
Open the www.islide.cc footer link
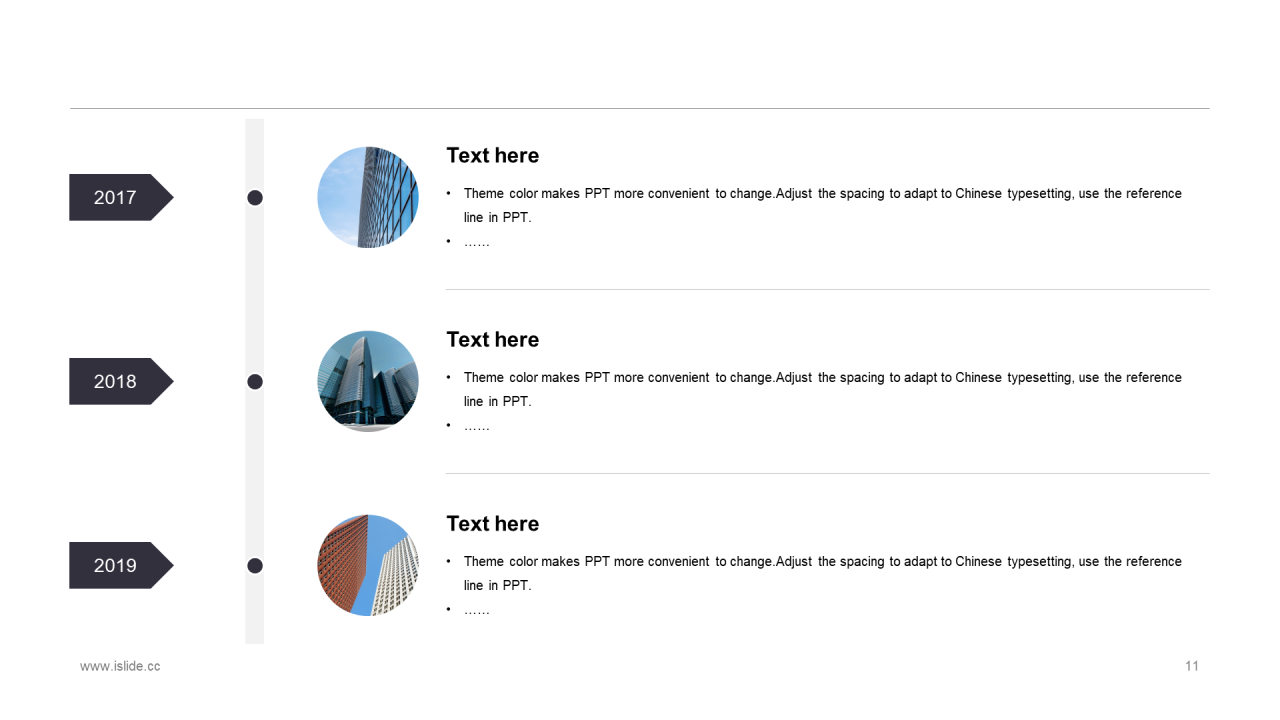[x=120, y=666]
